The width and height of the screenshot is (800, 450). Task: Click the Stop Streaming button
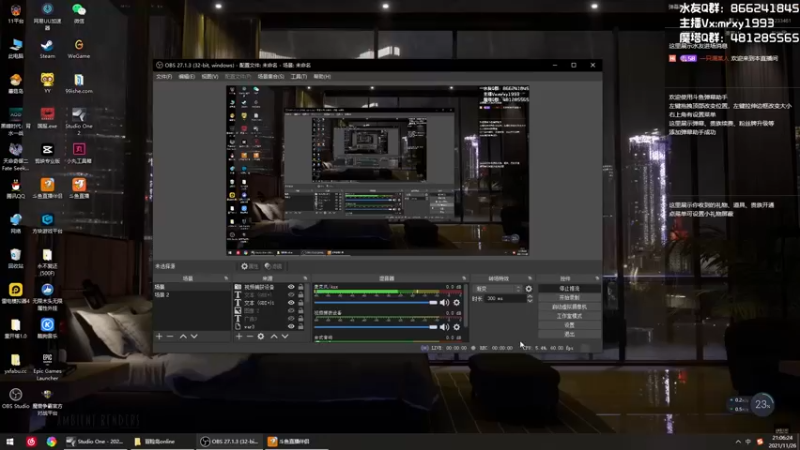(569, 289)
